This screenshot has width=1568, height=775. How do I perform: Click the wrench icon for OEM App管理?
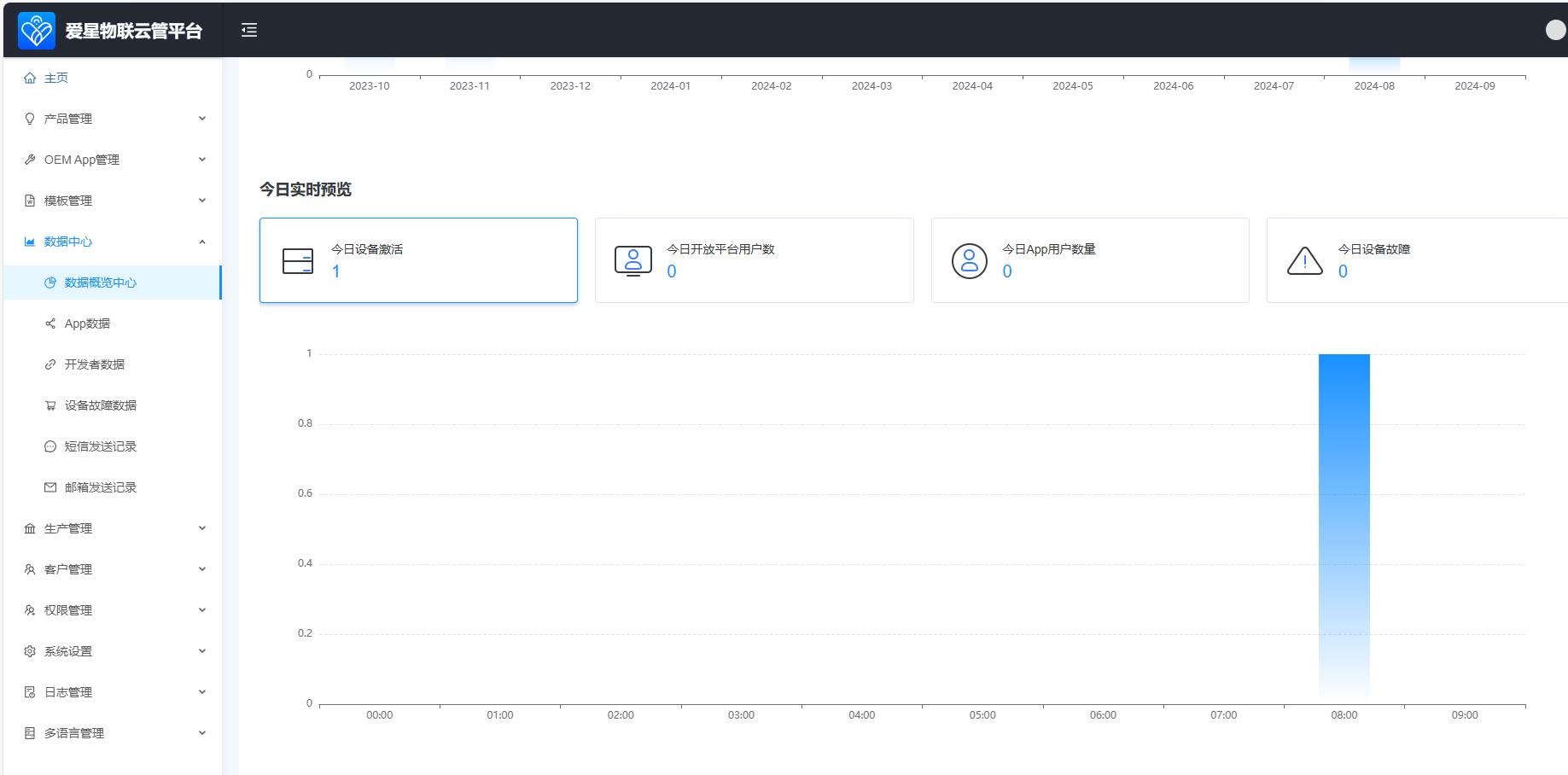pyautogui.click(x=30, y=160)
